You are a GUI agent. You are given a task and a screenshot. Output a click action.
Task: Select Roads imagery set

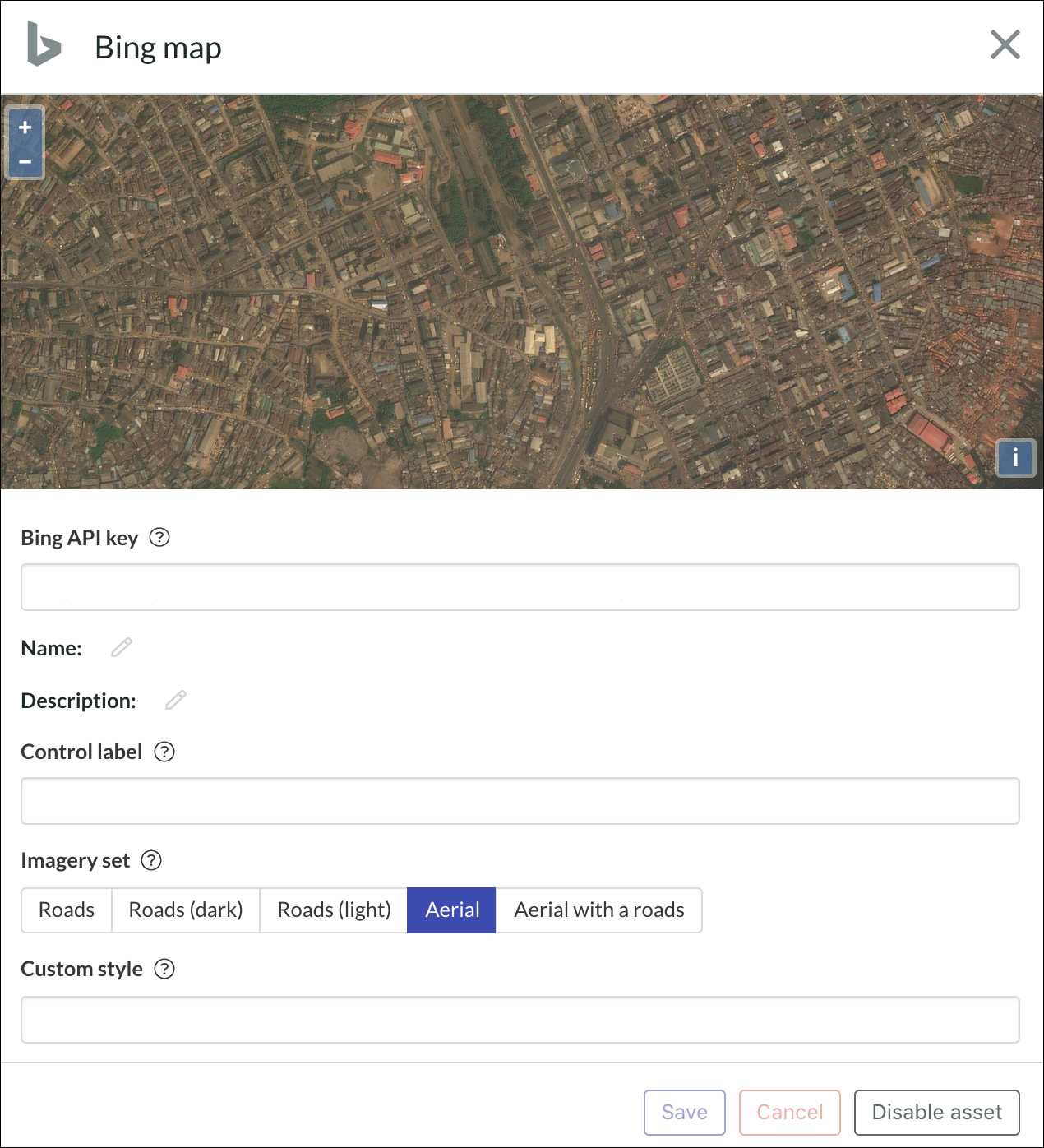(x=67, y=910)
